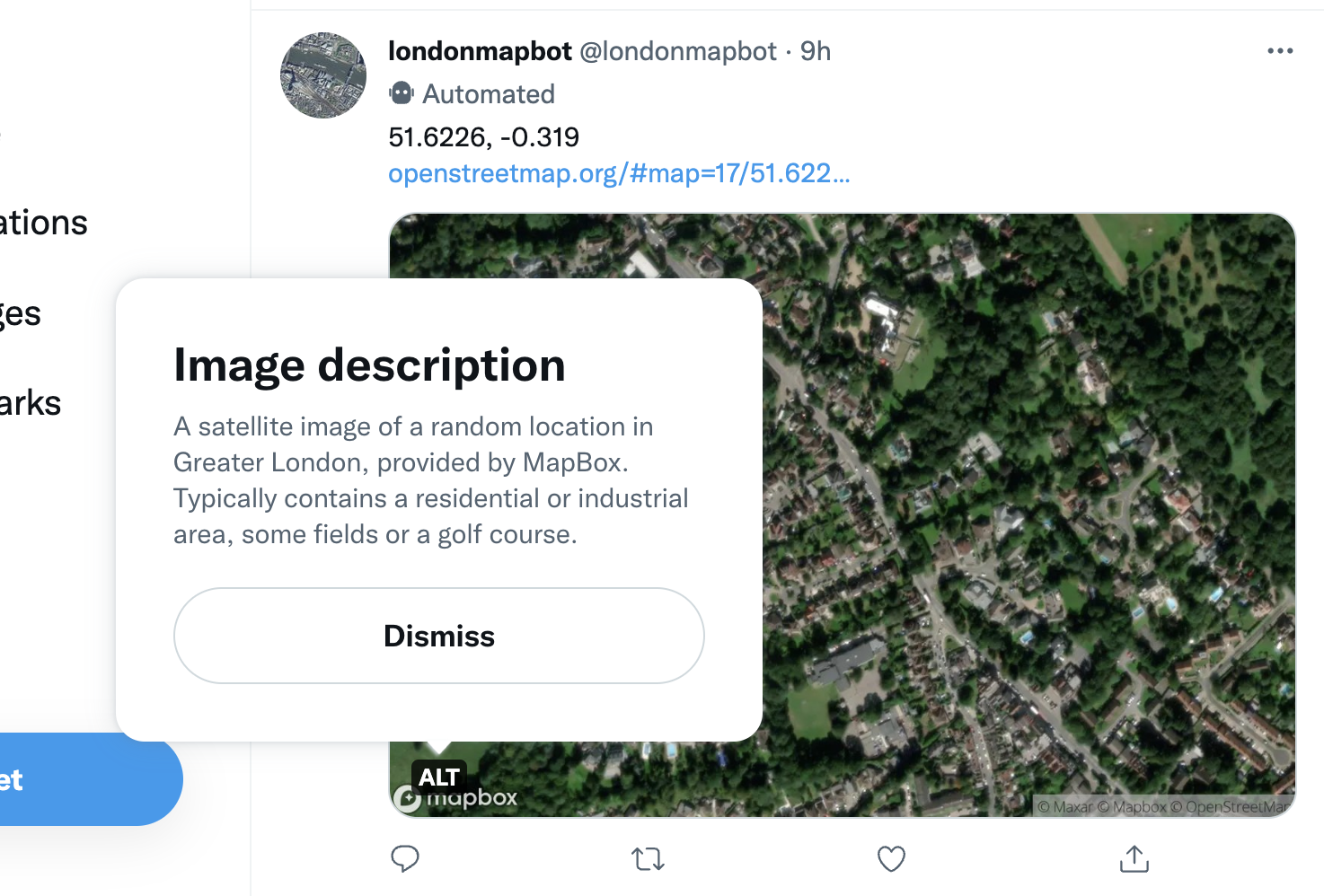The width and height of the screenshot is (1324, 896).
Task: Click the retweet icon below the satellite image
Action: [x=648, y=859]
